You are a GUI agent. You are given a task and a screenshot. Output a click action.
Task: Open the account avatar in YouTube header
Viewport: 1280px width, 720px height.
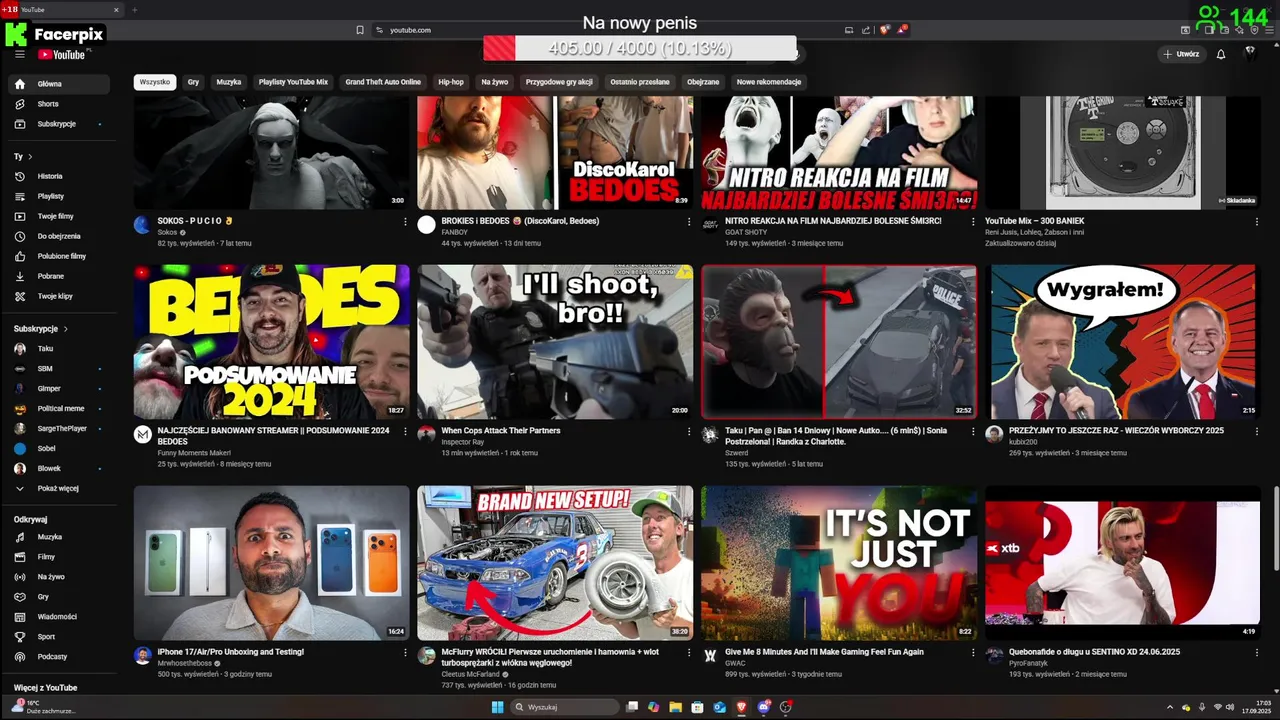[1249, 54]
